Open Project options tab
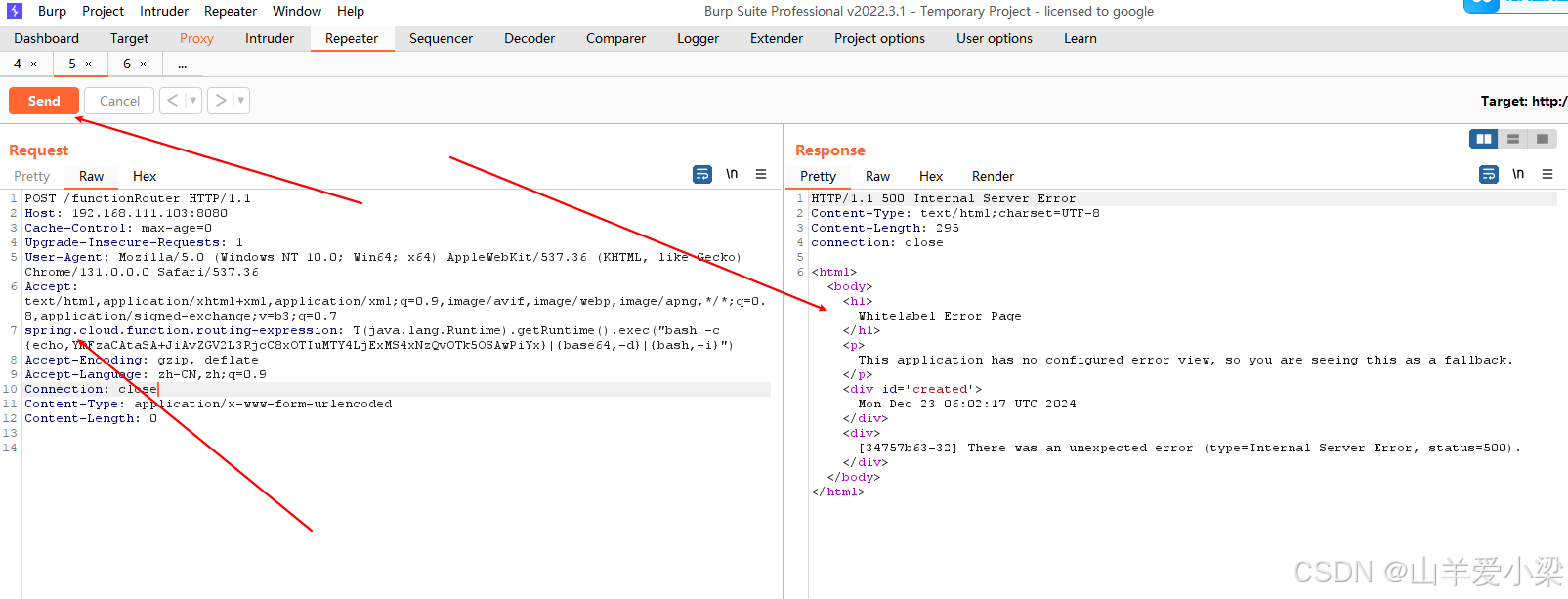 tap(879, 38)
